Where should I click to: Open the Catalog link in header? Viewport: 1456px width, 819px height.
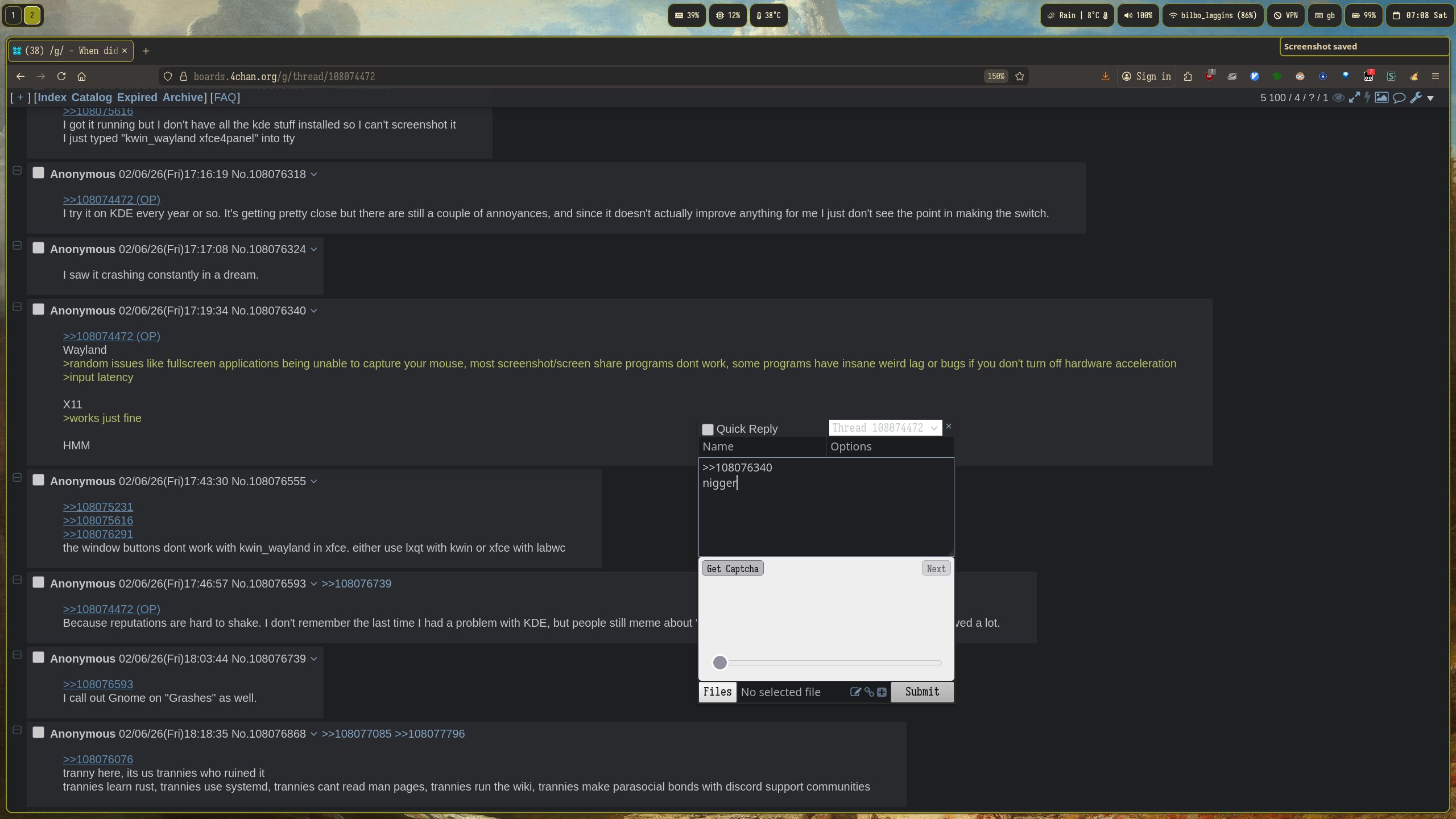click(x=92, y=97)
